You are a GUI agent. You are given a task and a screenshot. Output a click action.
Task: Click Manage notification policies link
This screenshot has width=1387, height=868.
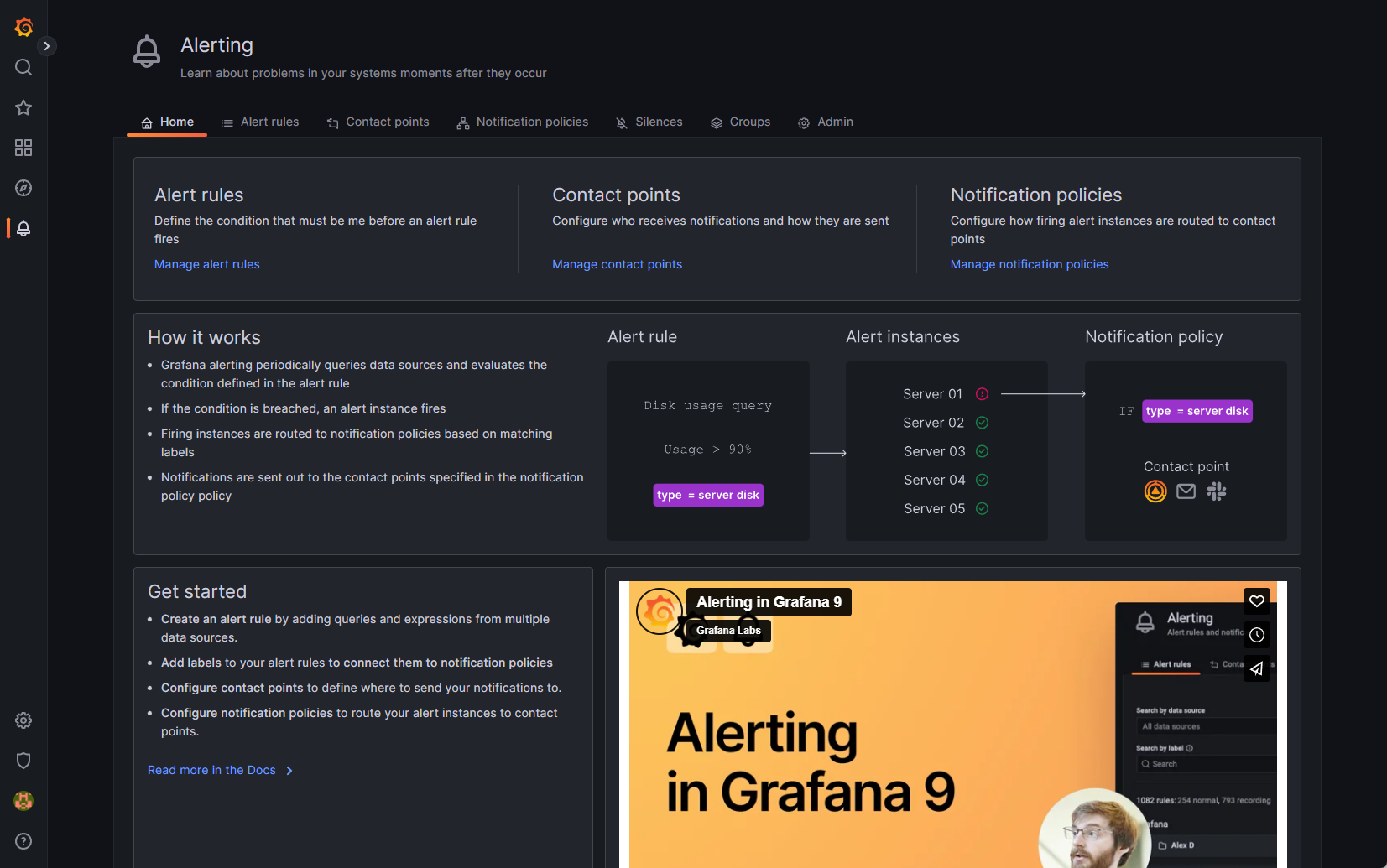(x=1029, y=264)
